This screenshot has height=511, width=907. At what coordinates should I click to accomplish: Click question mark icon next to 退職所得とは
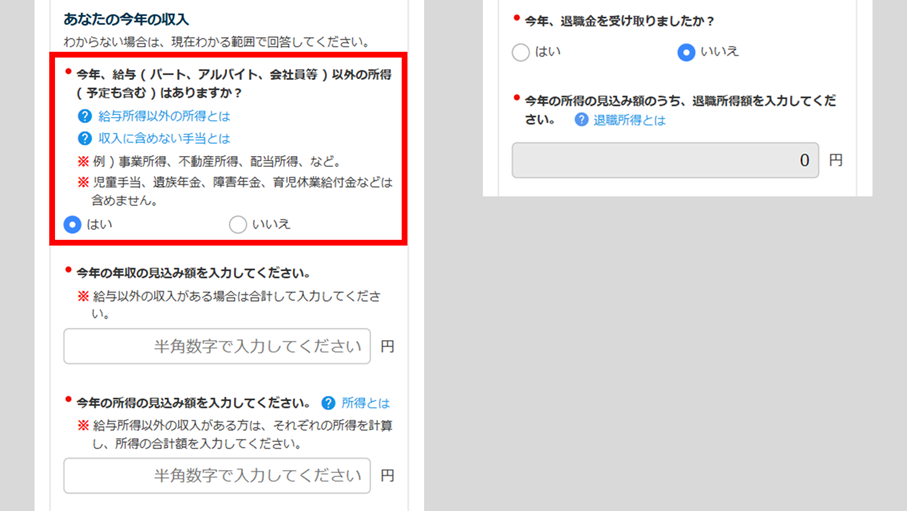[581, 120]
